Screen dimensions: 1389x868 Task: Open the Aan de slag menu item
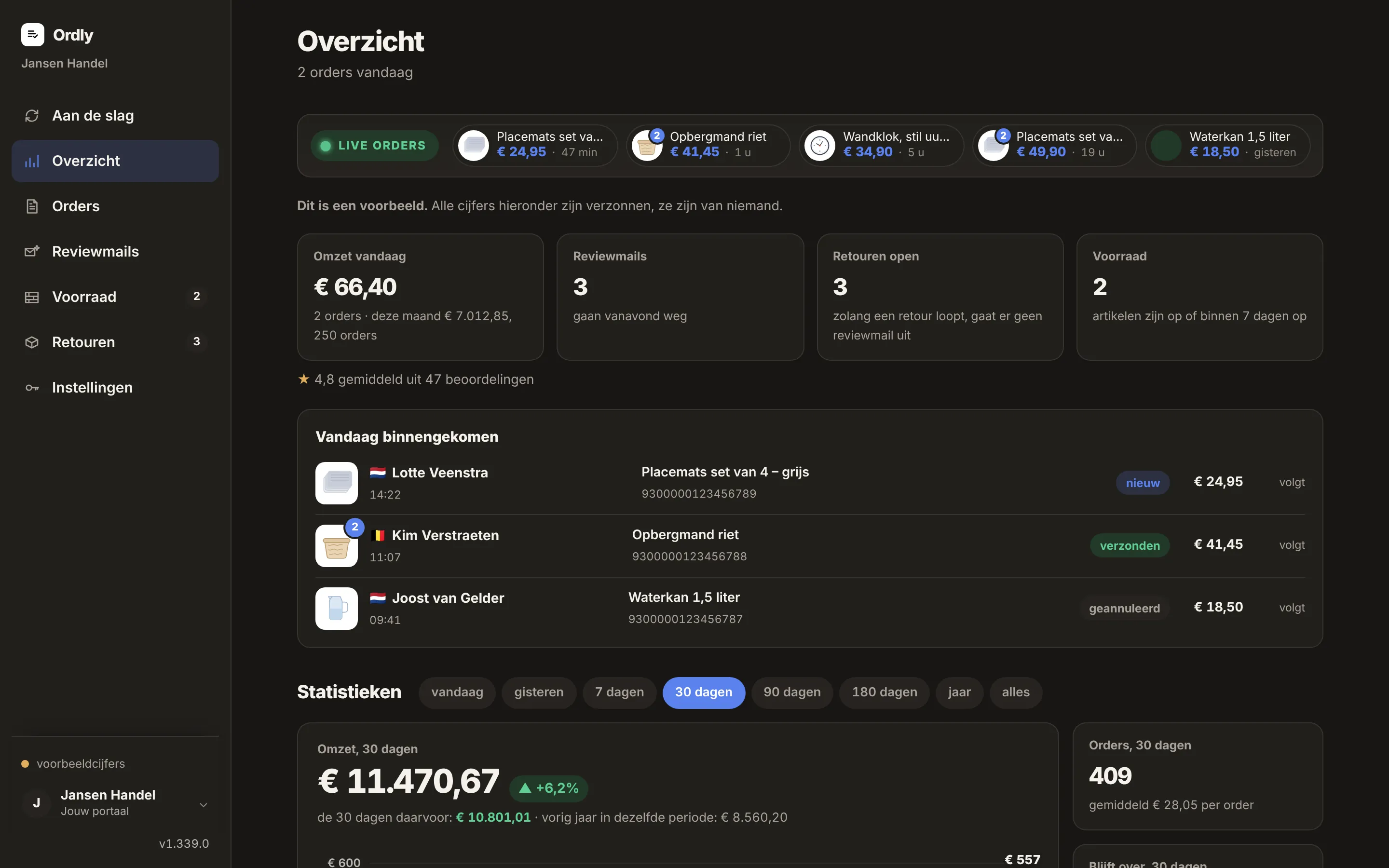(x=115, y=115)
